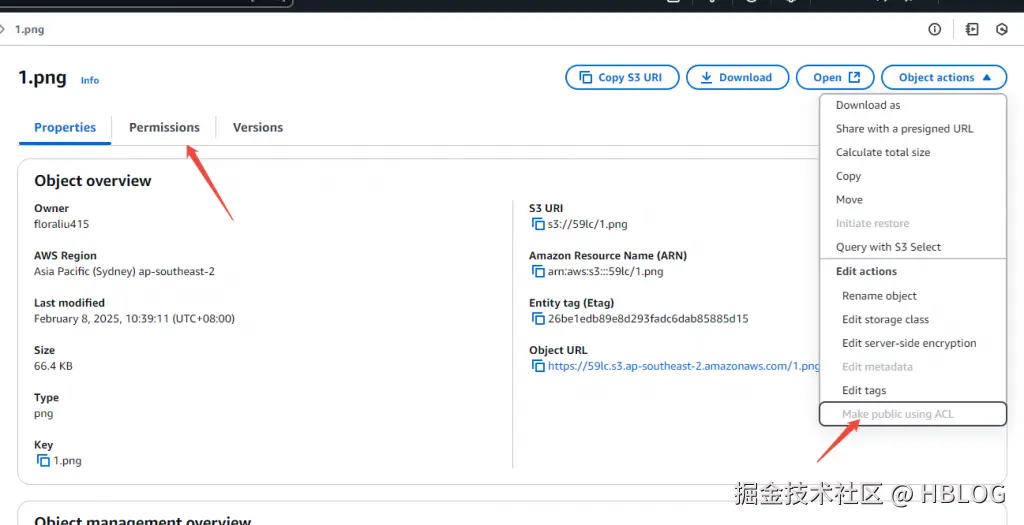
Task: Copy the Object URL icon
Action: (x=538, y=366)
